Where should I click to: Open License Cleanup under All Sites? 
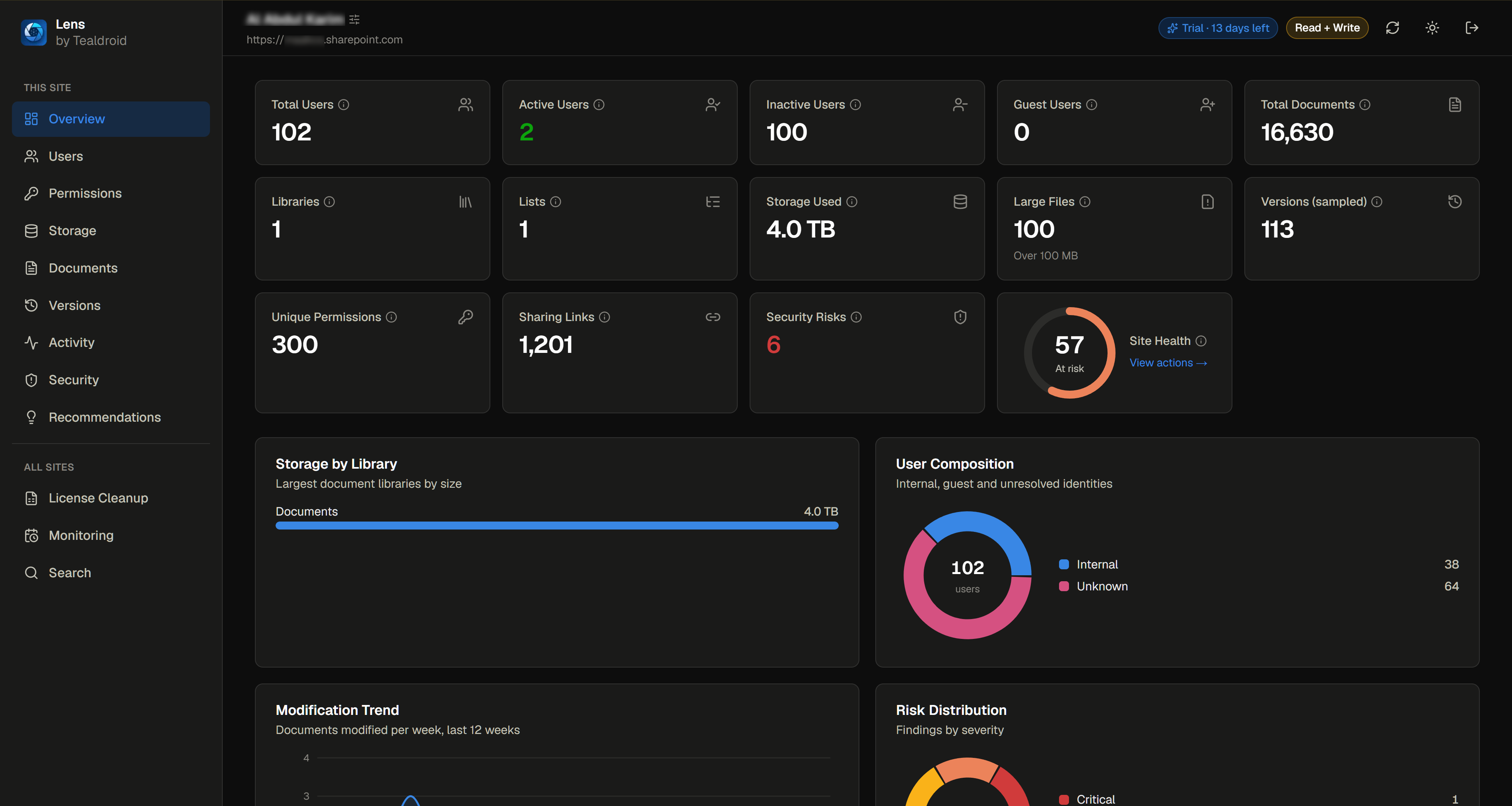coord(111,498)
